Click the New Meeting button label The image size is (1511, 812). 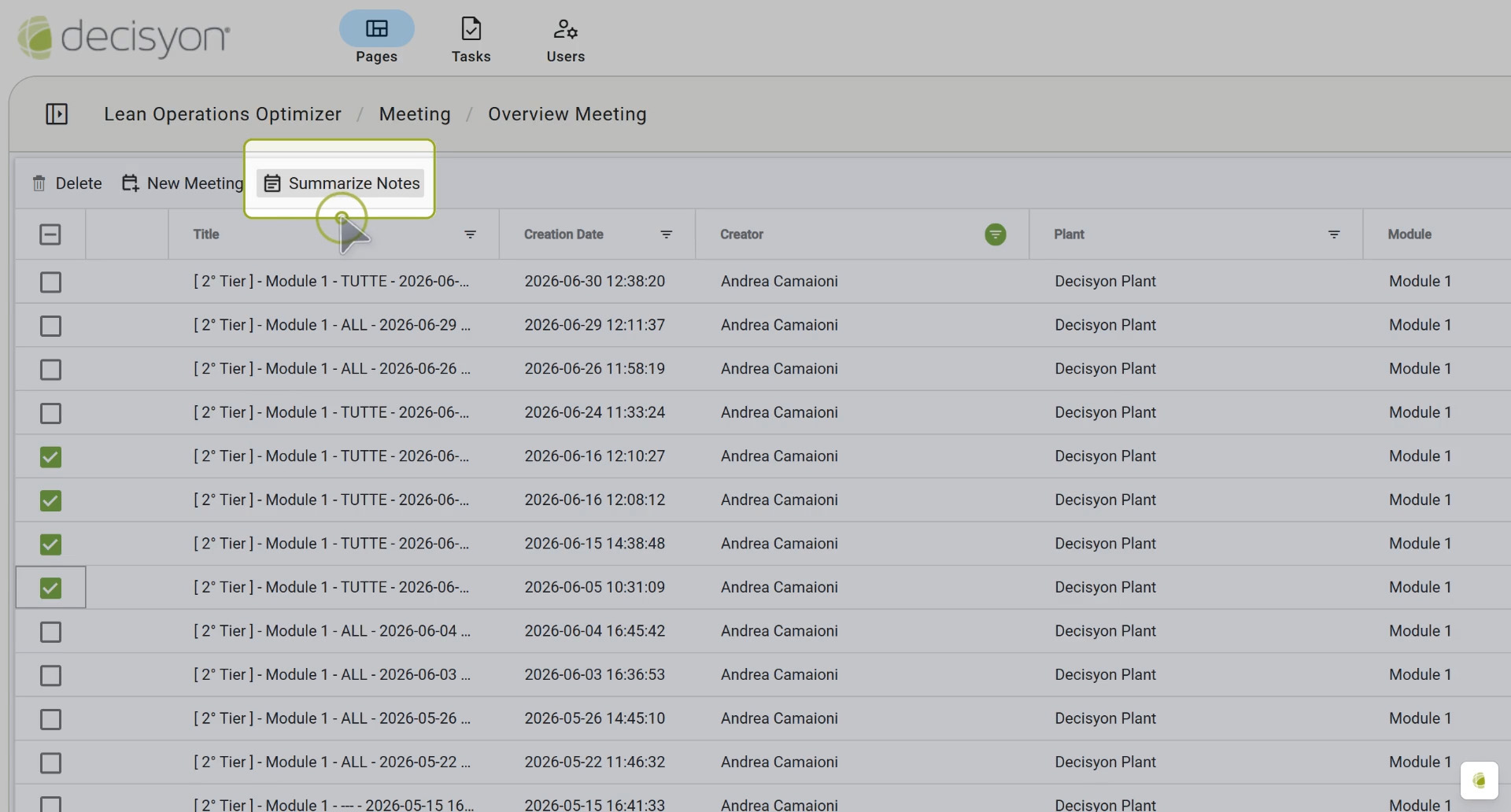click(x=195, y=183)
